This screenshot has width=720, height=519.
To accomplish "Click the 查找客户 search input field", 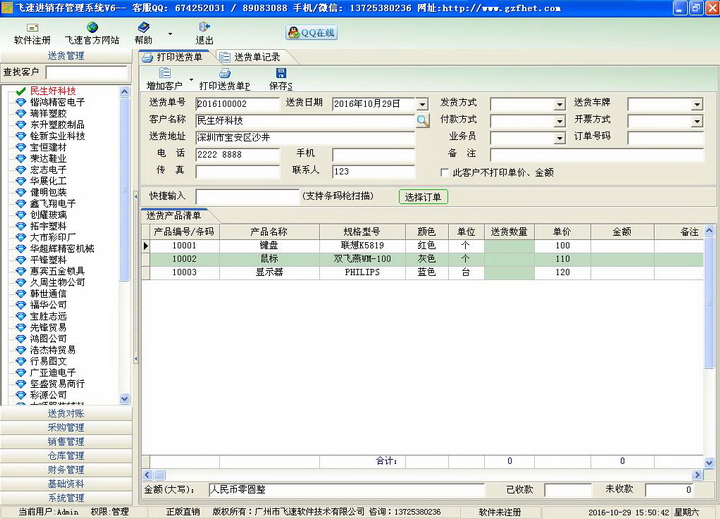I will pos(87,73).
